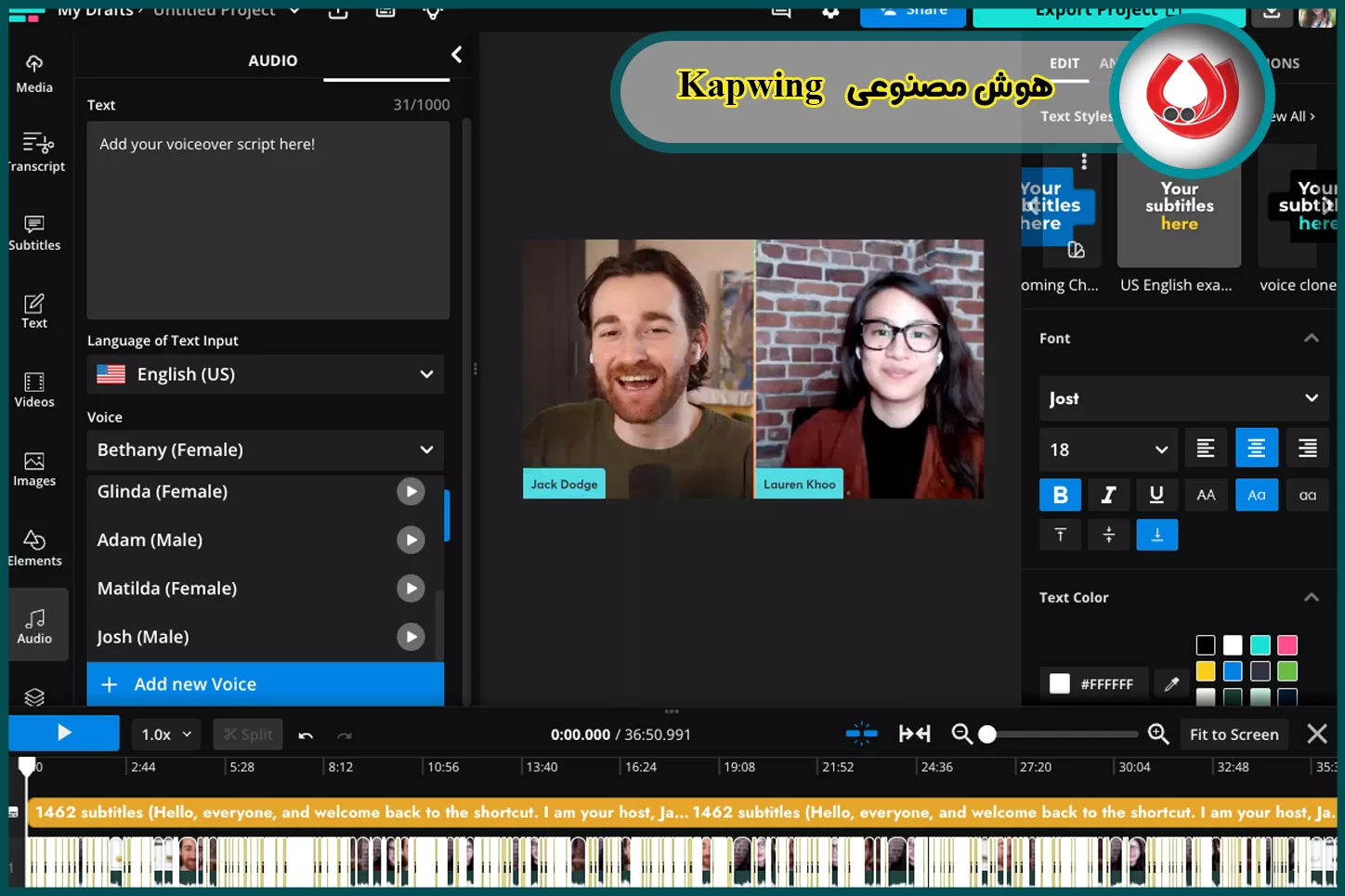This screenshot has width=1345, height=896.
Task: Select Adam (Male) voice option
Action: 150,539
